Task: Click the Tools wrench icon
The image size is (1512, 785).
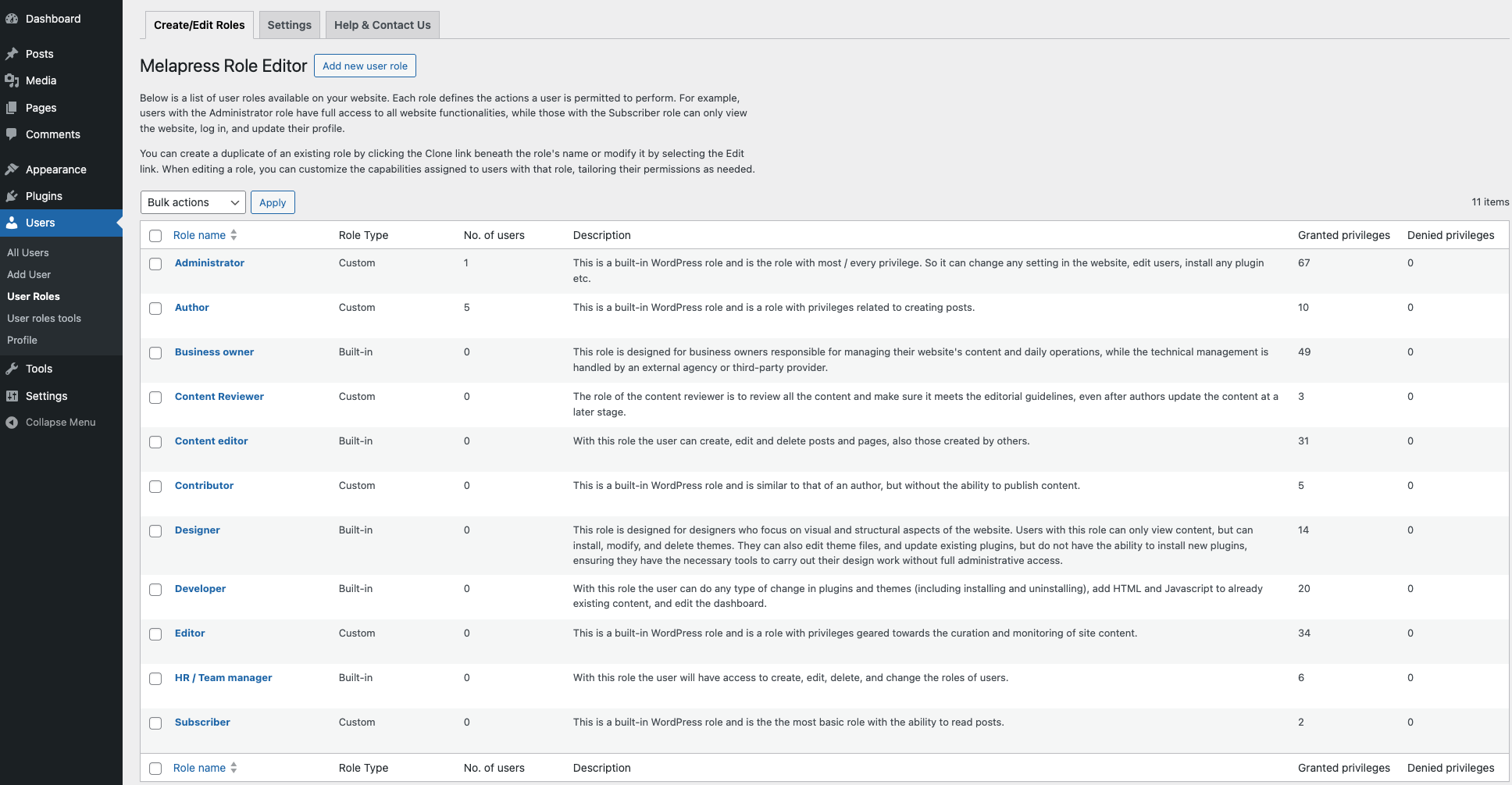Action: [12, 369]
